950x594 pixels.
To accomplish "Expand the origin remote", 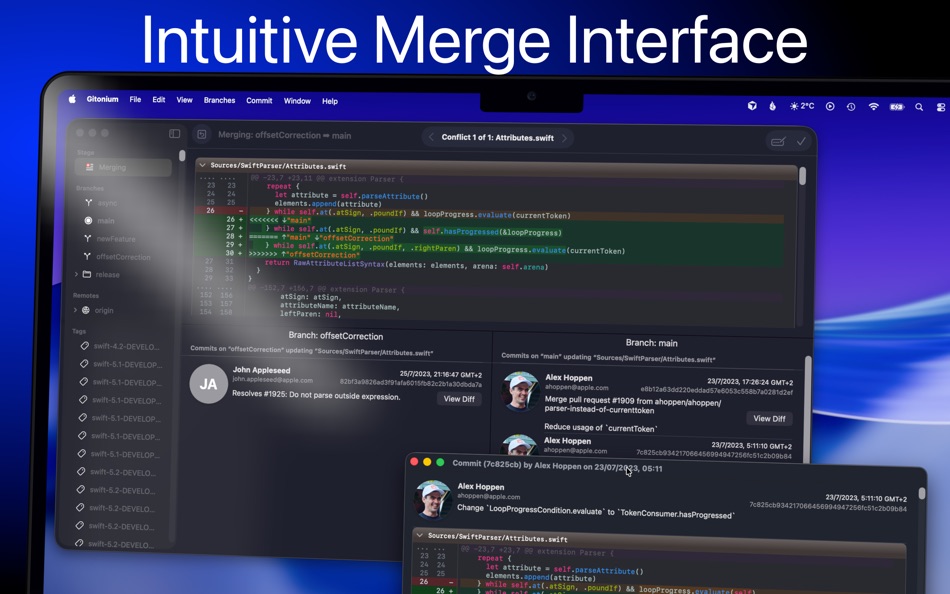I will pyautogui.click(x=75, y=310).
